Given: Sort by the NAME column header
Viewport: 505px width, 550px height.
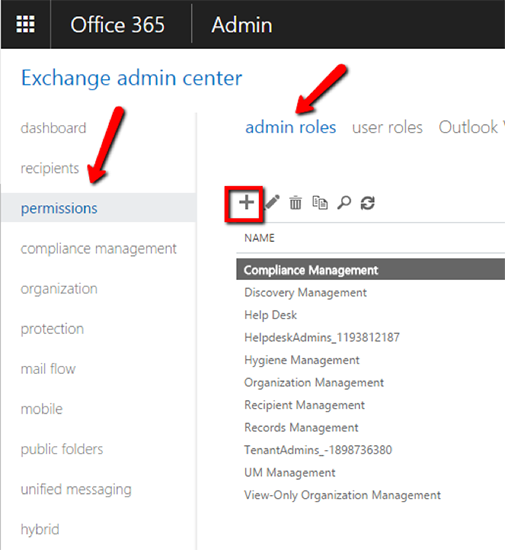Looking at the screenshot, I should tap(260, 238).
